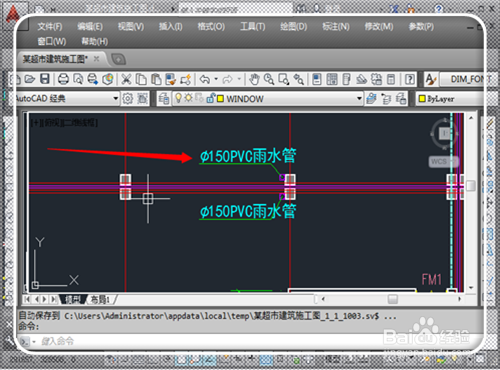The height and width of the screenshot is (370, 500).
Task: Undo last action arrow icon
Action: (205, 79)
